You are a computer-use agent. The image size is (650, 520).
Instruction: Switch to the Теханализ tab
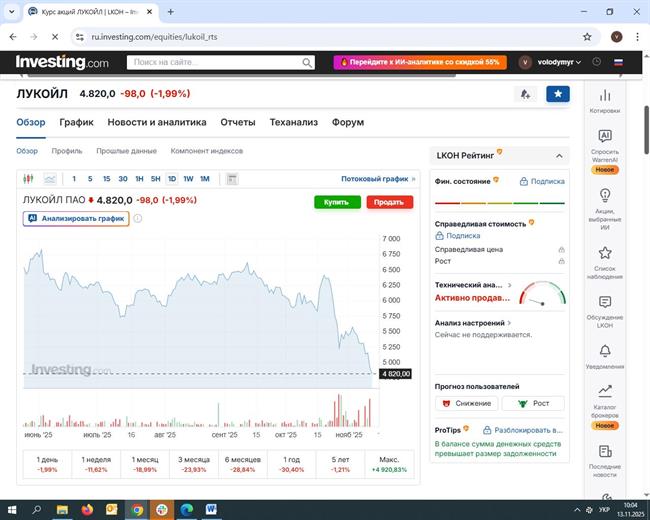pos(293,122)
